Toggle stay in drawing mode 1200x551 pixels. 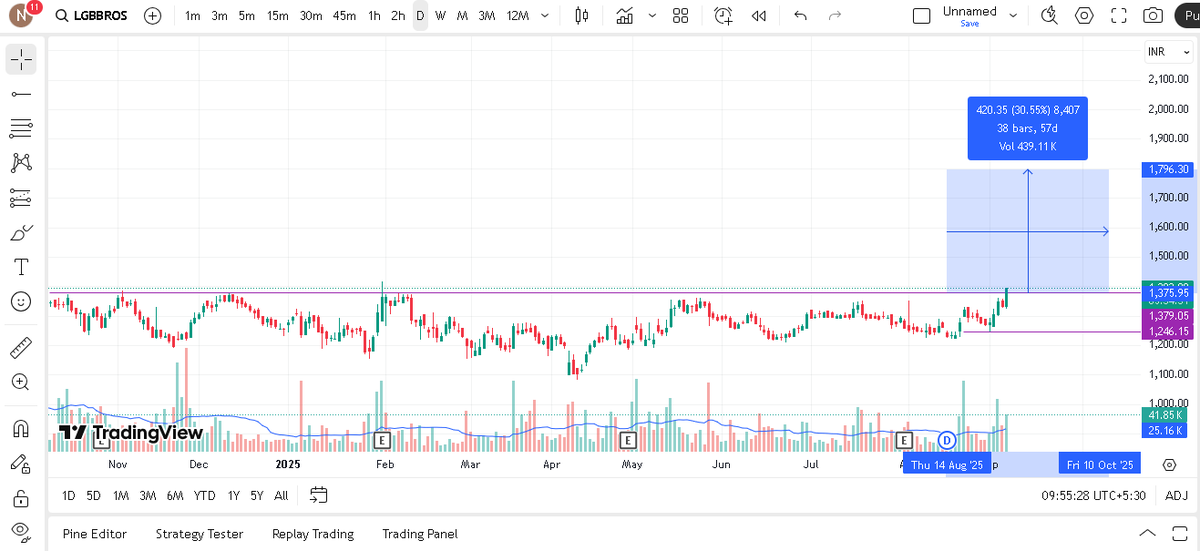(21, 463)
